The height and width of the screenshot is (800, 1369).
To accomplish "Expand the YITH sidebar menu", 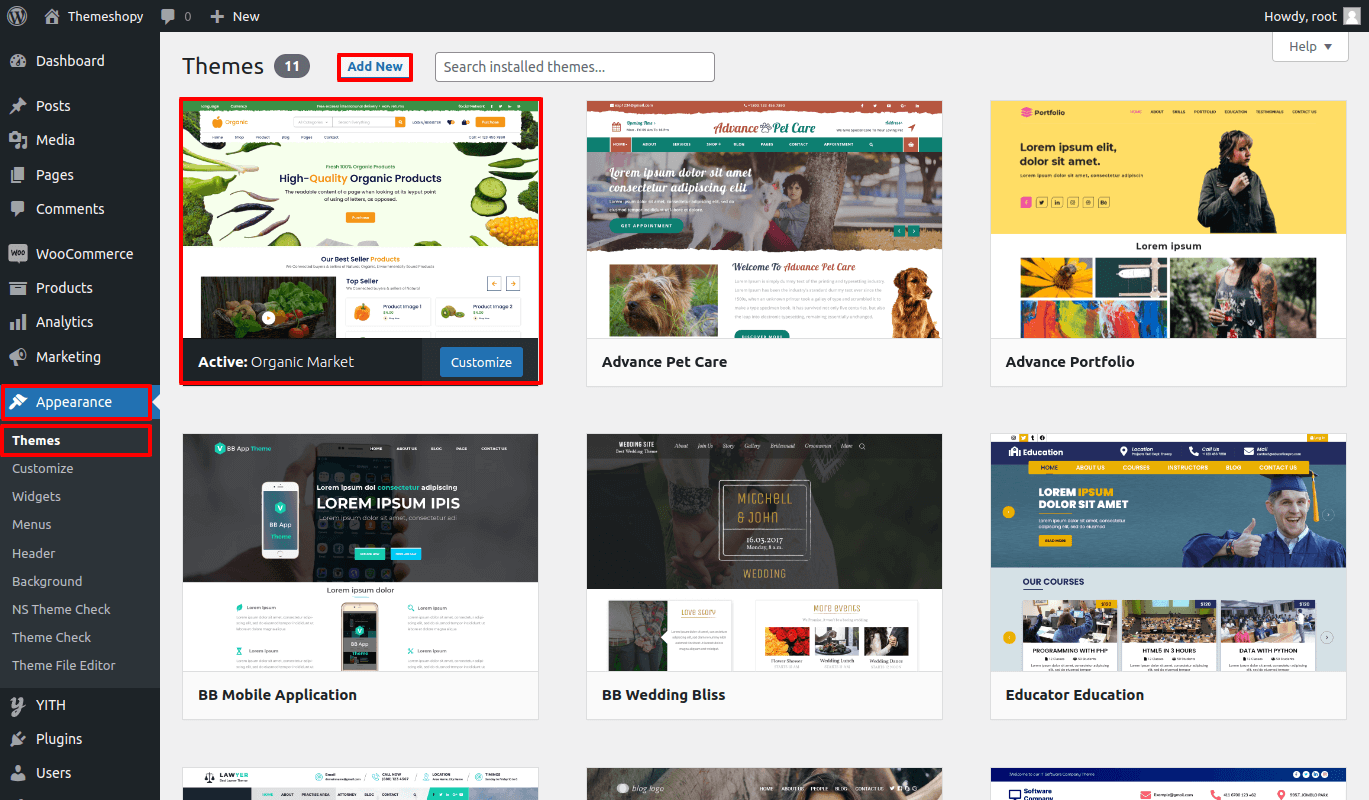I will coord(50,705).
